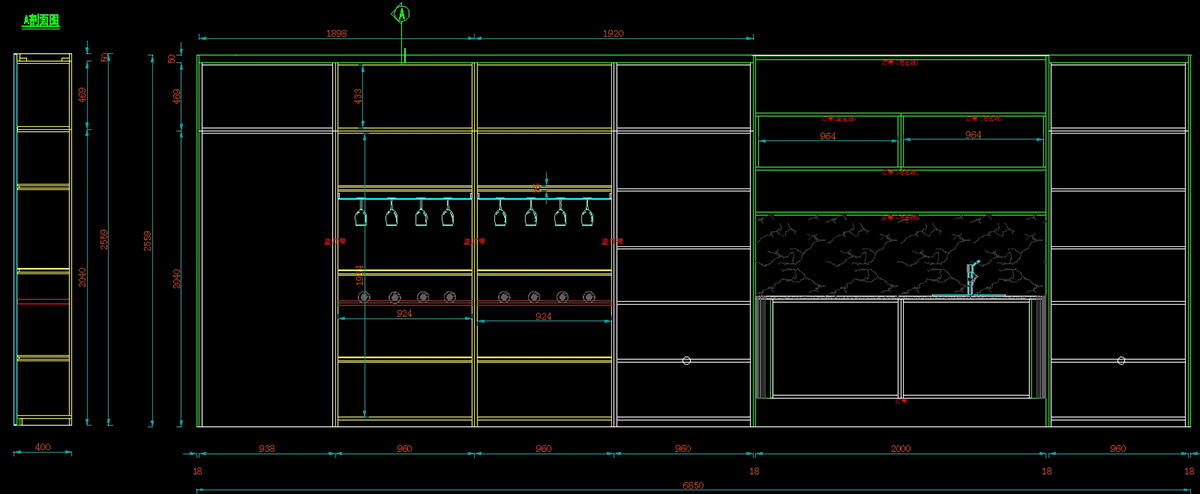This screenshot has height=494, width=1200.
Task: Click the A剖面图 title label
Action: tap(41, 21)
